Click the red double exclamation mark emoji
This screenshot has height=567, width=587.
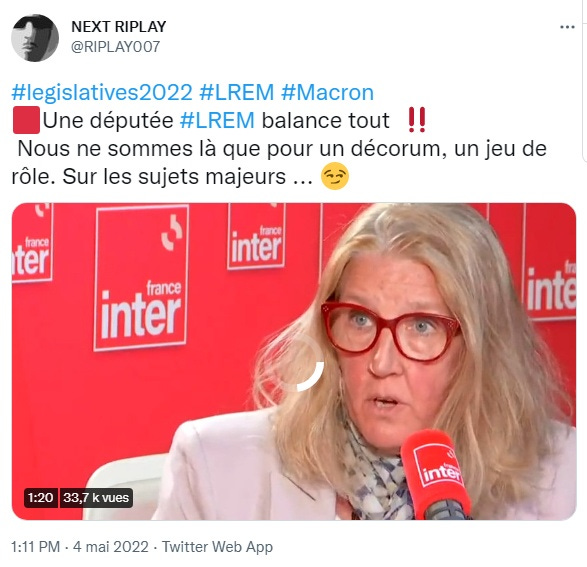point(417,120)
